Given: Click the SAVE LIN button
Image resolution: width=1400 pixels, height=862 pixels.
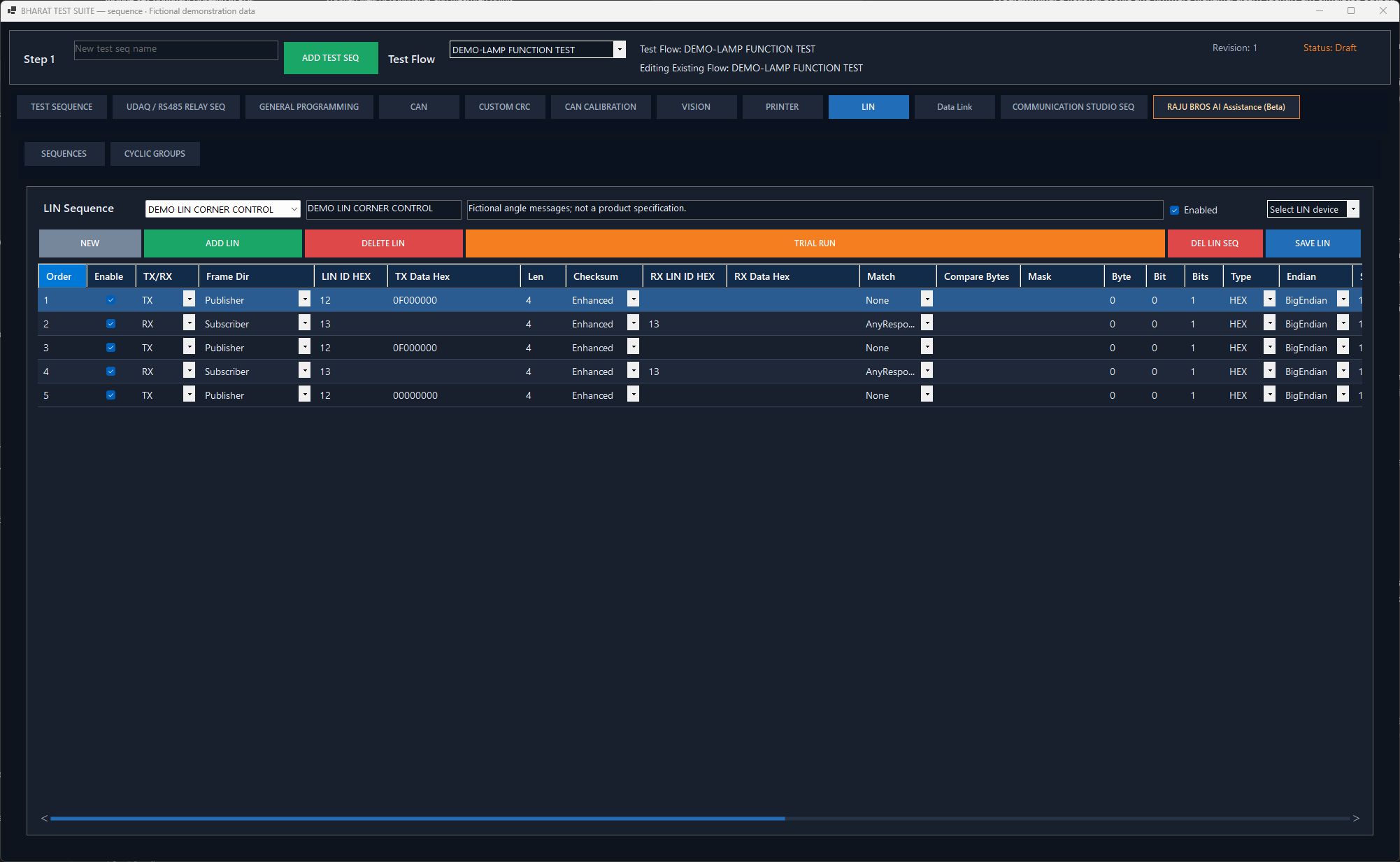Looking at the screenshot, I should pos(1313,243).
